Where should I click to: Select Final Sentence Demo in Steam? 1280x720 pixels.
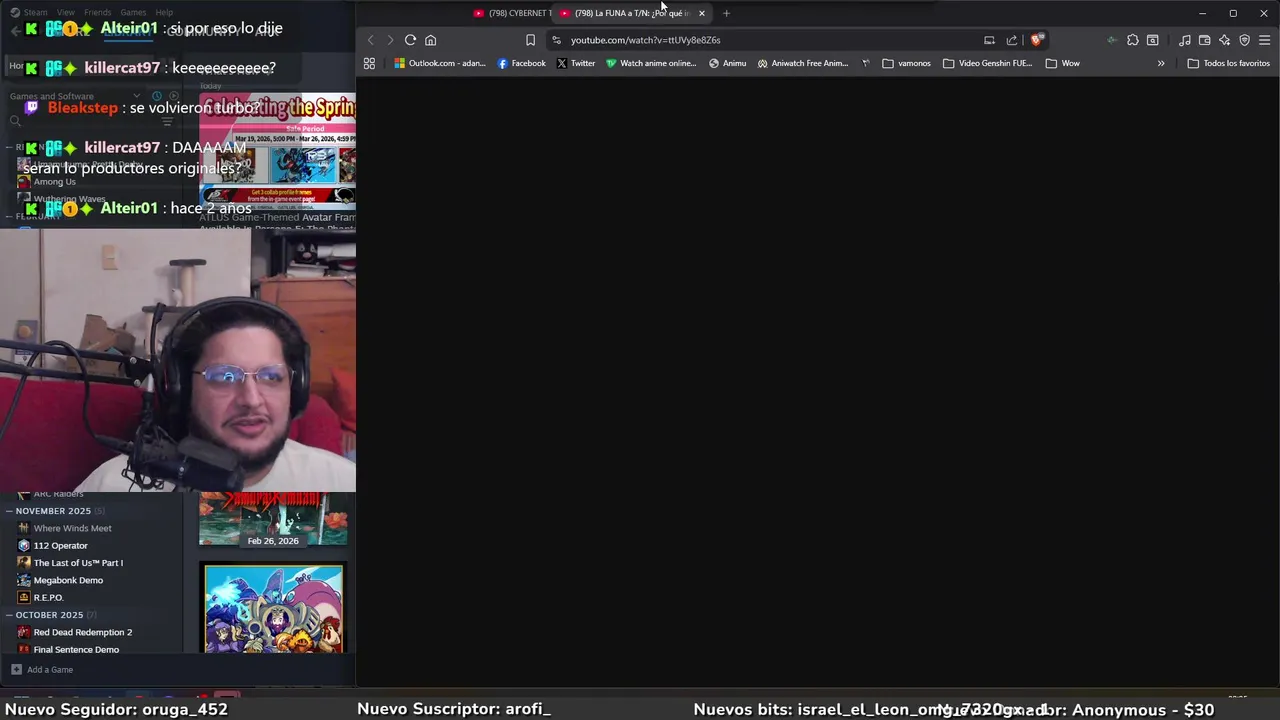tap(76, 650)
